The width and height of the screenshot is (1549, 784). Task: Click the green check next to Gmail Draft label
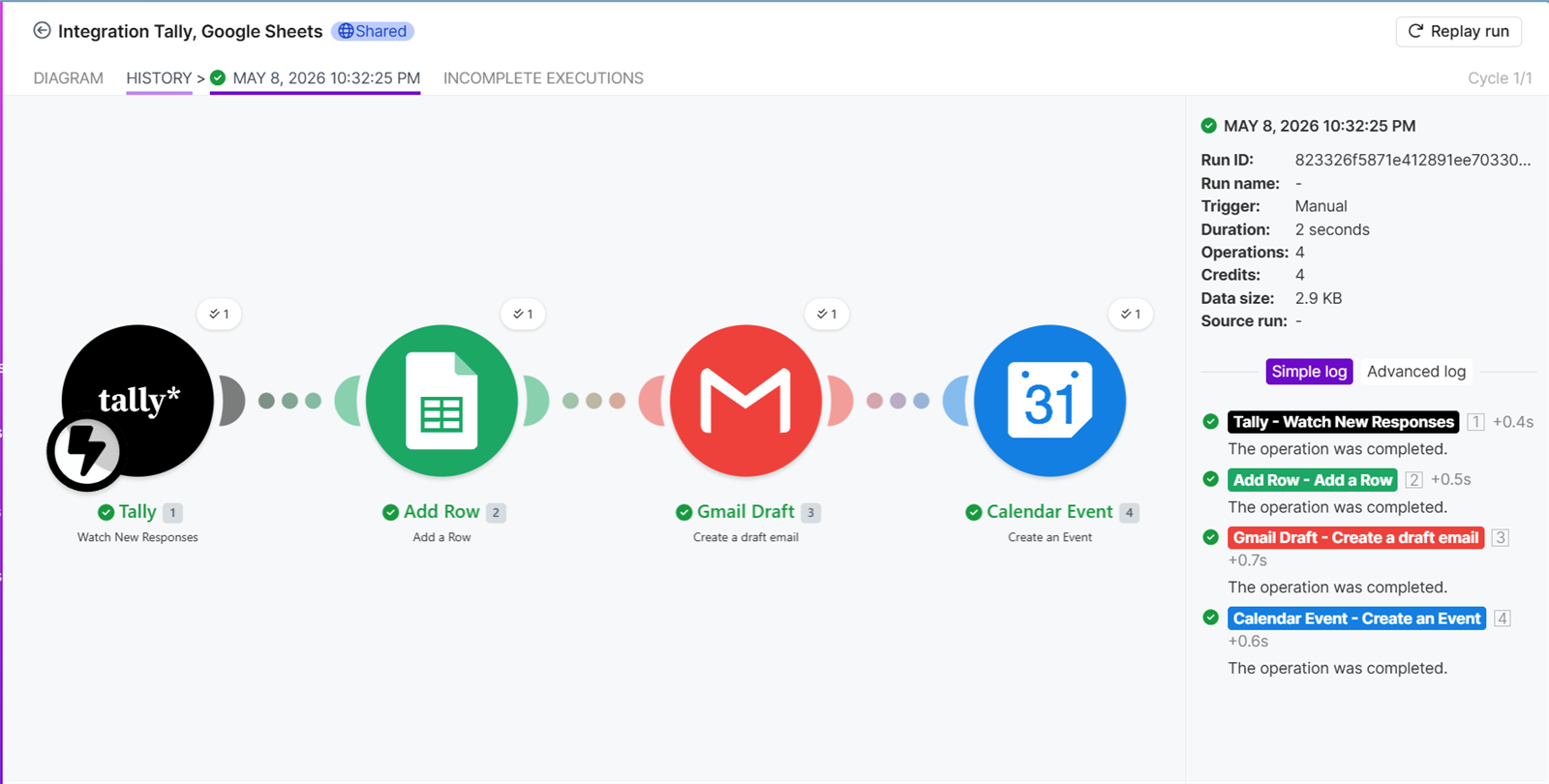click(683, 512)
